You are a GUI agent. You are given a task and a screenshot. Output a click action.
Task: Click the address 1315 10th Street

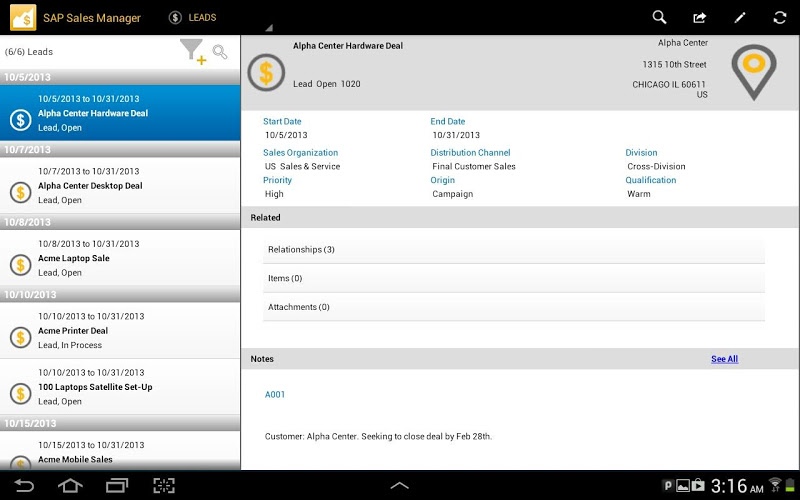click(674, 64)
